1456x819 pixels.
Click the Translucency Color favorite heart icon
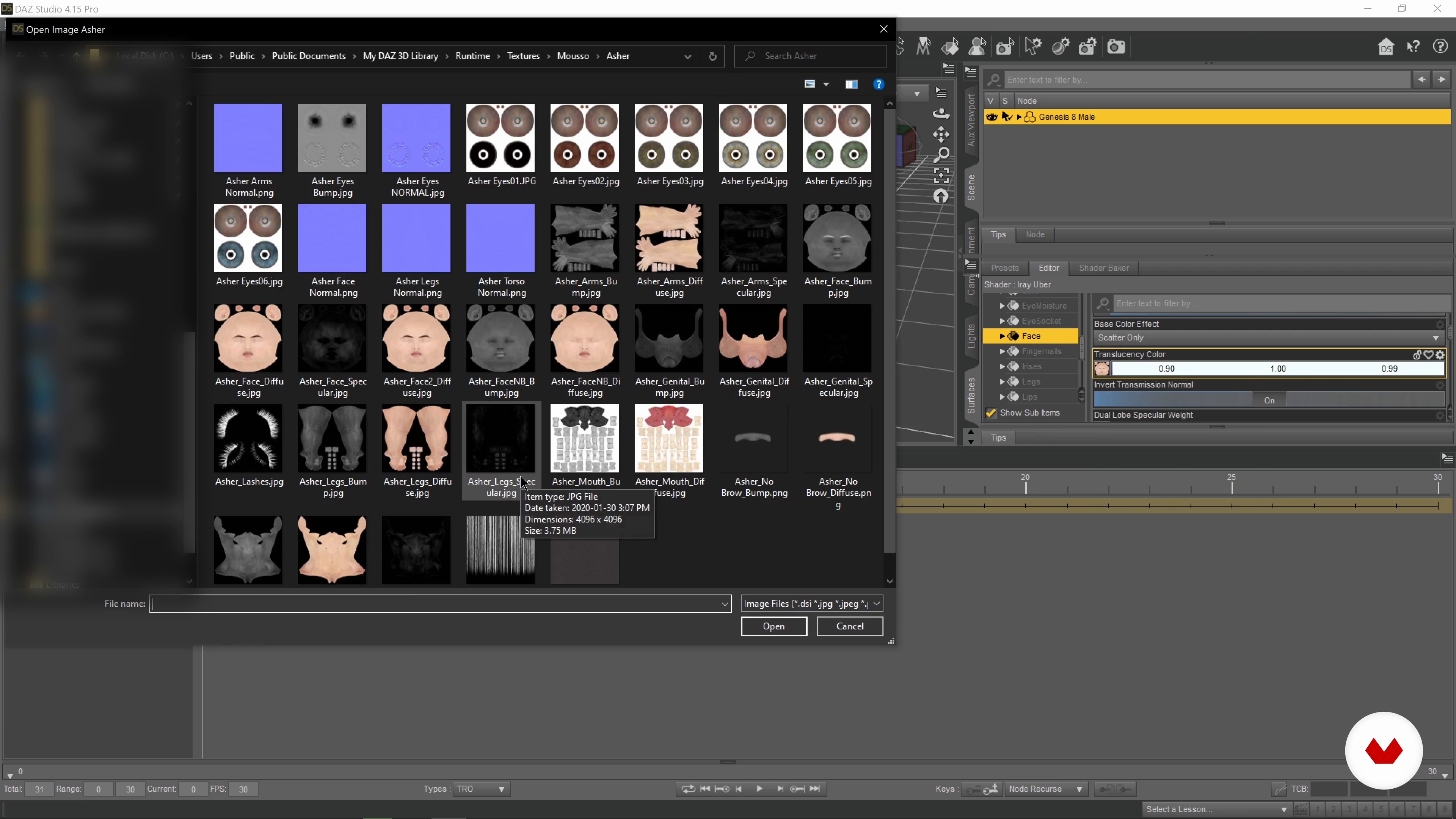pyautogui.click(x=1429, y=355)
